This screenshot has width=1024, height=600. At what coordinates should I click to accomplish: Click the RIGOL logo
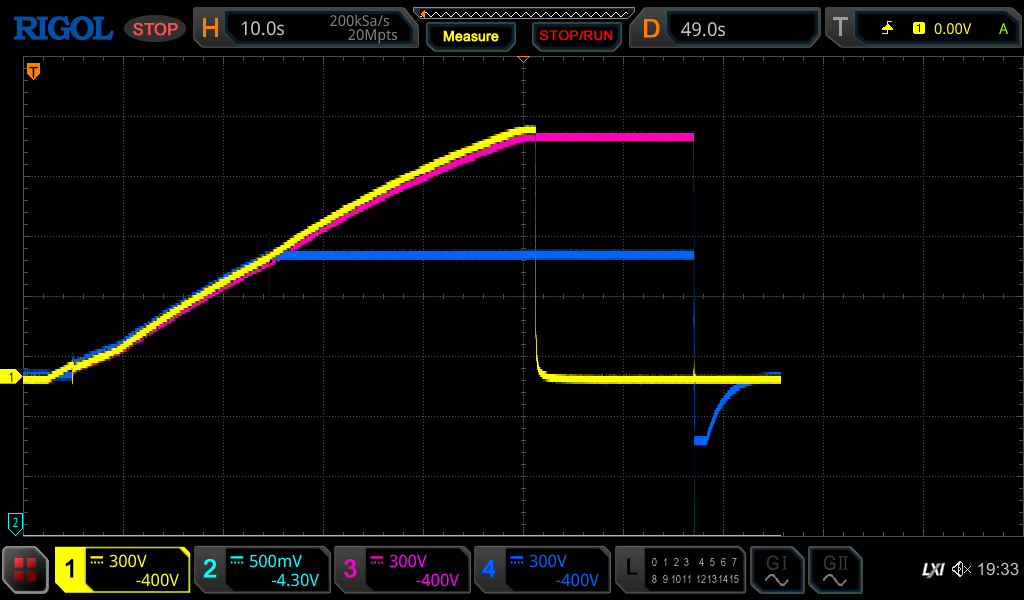tap(62, 29)
